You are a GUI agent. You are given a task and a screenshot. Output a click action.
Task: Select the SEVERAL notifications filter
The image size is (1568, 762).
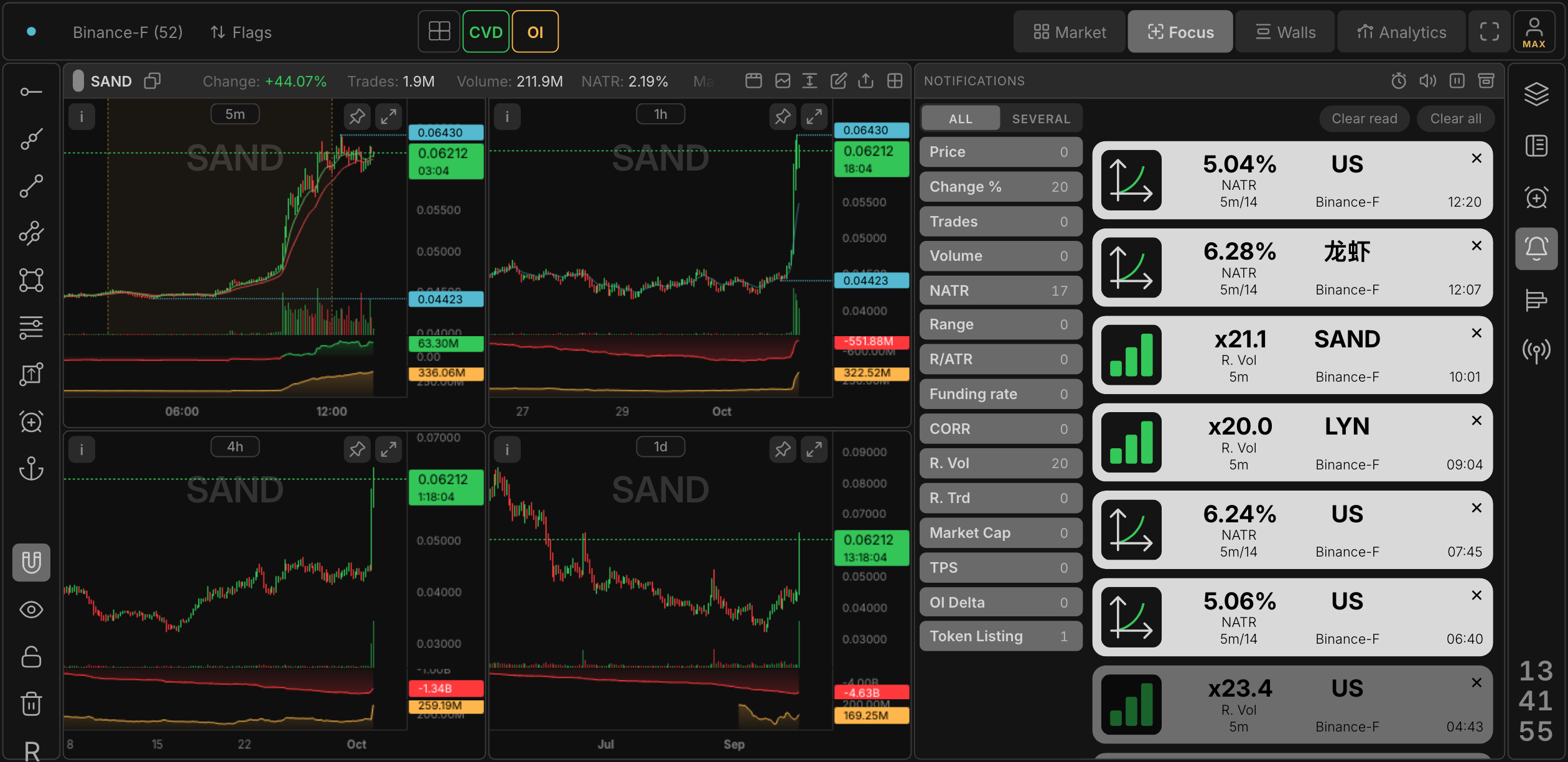(x=1041, y=118)
